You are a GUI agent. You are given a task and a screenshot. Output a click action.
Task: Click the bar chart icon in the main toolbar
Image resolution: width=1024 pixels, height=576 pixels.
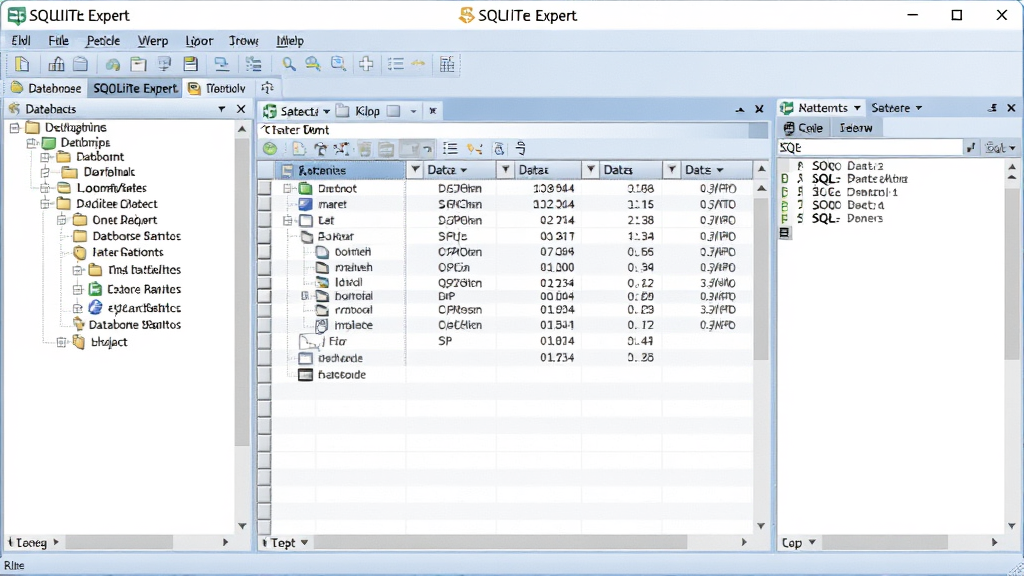point(57,64)
